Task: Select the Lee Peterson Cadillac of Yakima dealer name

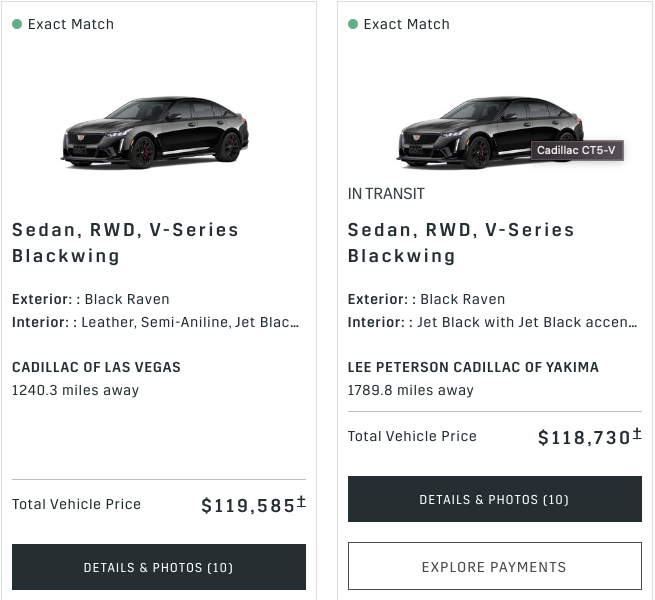Action: point(473,367)
